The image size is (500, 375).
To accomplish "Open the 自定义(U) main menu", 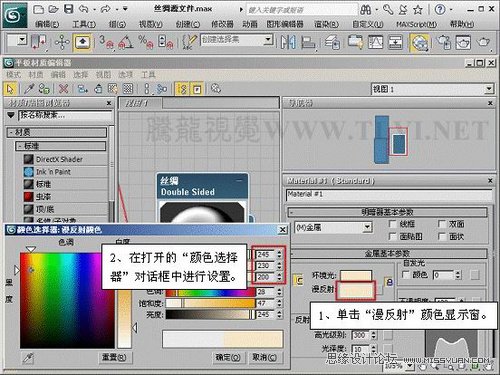I will (368, 24).
